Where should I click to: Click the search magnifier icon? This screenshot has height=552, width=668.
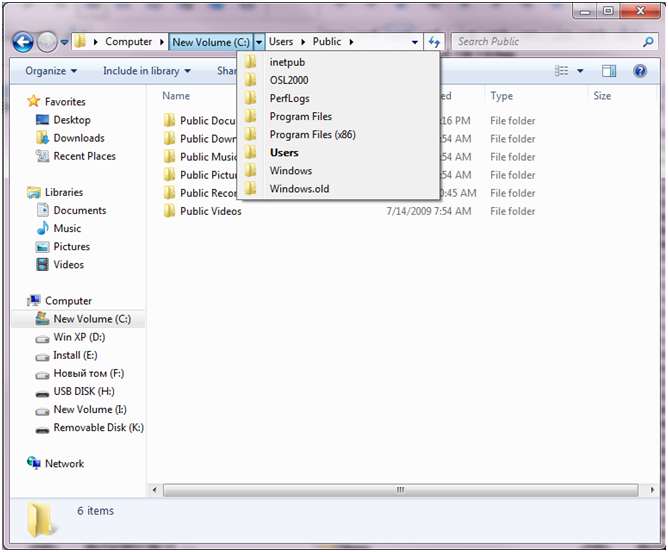click(x=648, y=42)
